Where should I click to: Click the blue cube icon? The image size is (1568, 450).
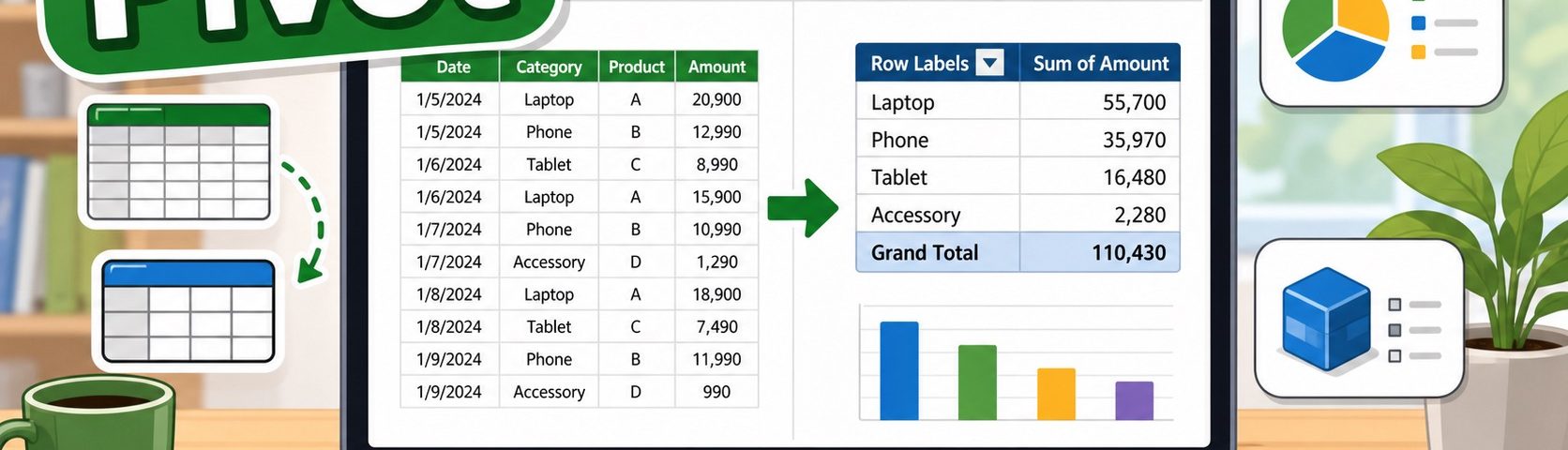(1325, 321)
